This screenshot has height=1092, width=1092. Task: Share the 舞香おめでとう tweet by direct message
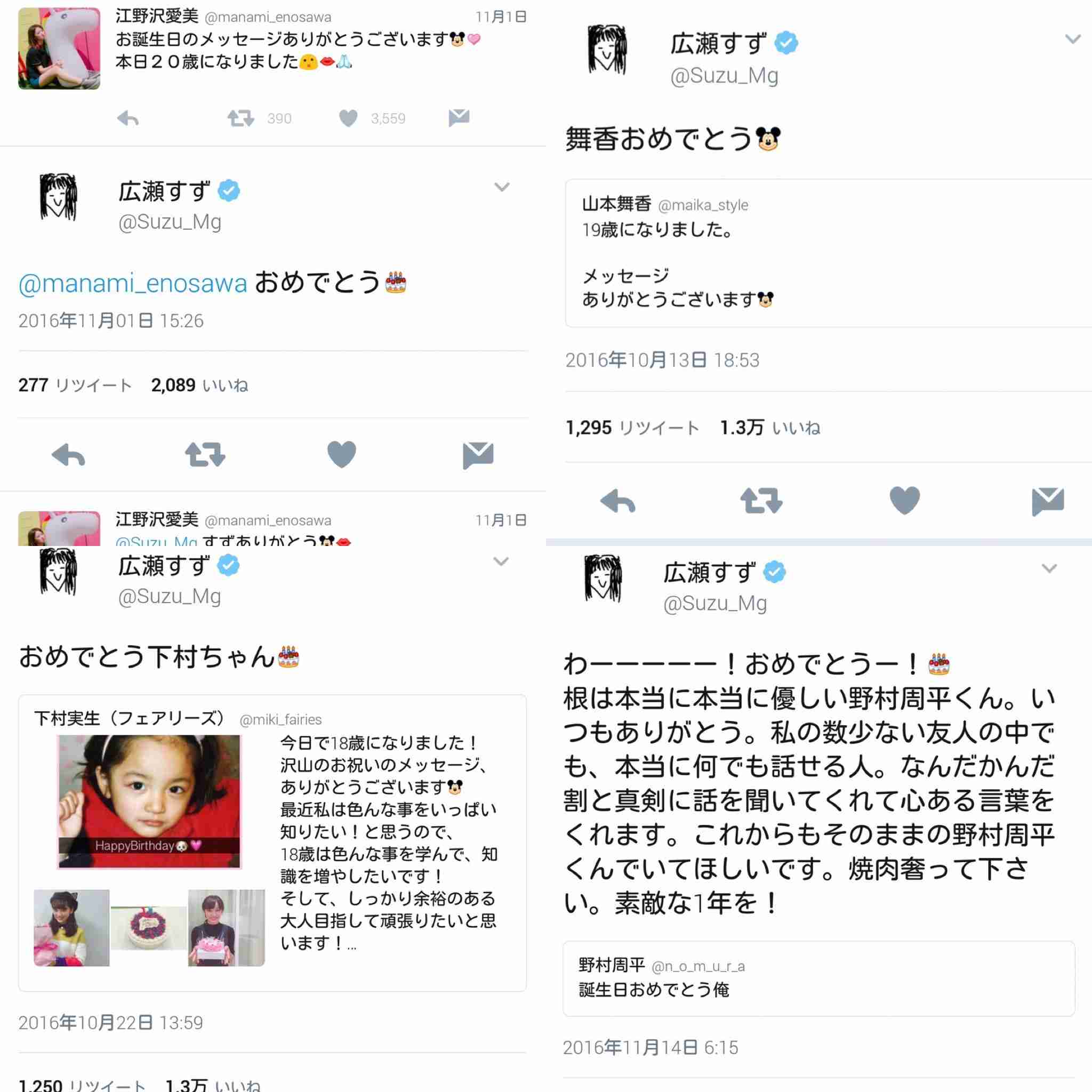(1048, 502)
